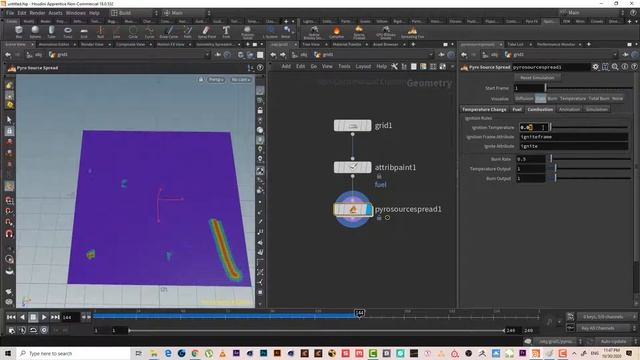The height and width of the screenshot is (360, 640).
Task: Click the attribpaint1 node
Action: click(x=353, y=167)
